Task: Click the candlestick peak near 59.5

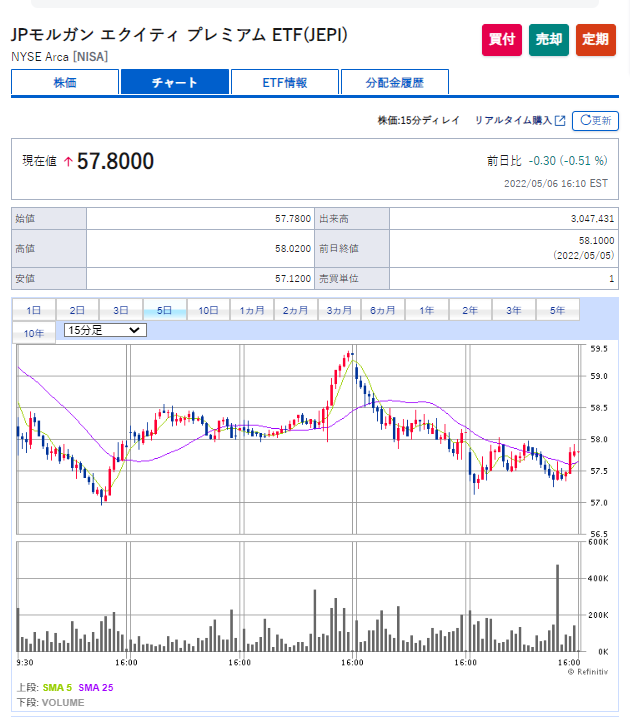Action: (x=348, y=354)
